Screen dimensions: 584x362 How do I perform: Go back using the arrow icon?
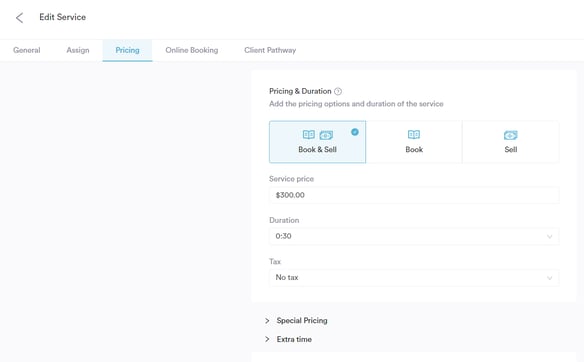tap(19, 18)
